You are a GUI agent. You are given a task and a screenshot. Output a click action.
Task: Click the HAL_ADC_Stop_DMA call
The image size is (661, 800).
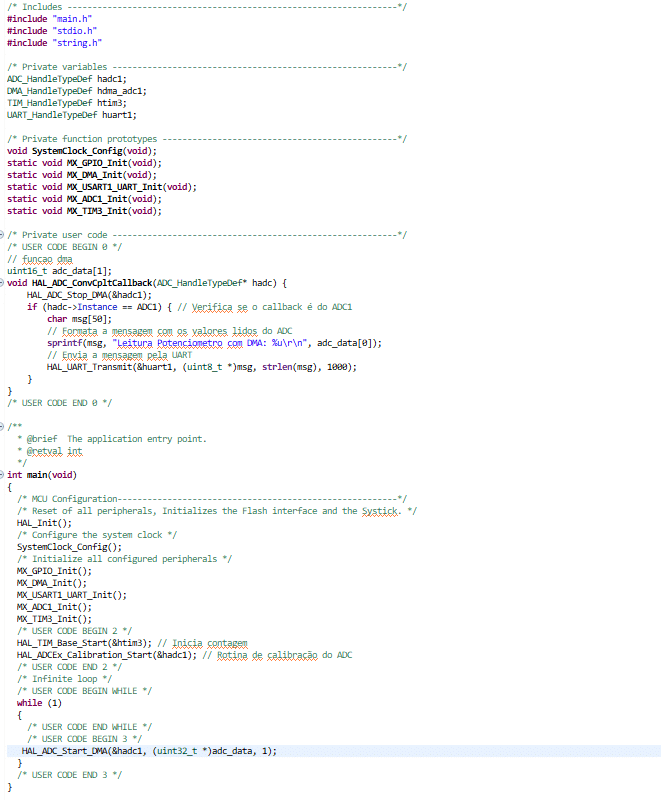pos(89,295)
